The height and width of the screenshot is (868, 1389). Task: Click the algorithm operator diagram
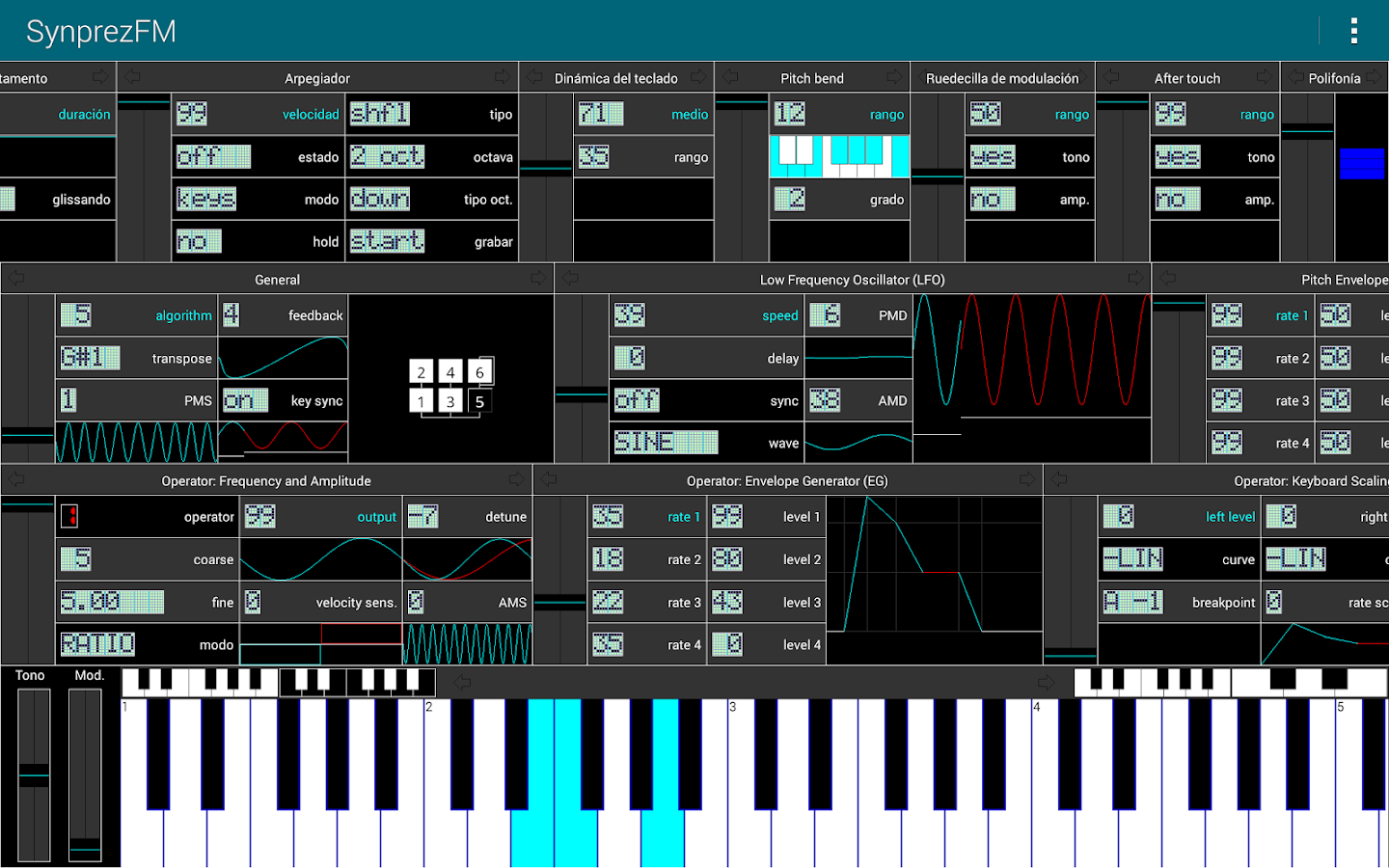[x=450, y=386]
